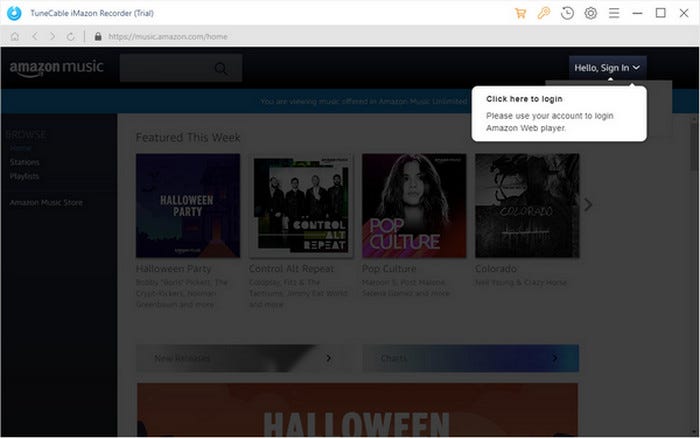Click the music.amazon.com address field
Screen dimensions: 700x438
[x=168, y=37]
